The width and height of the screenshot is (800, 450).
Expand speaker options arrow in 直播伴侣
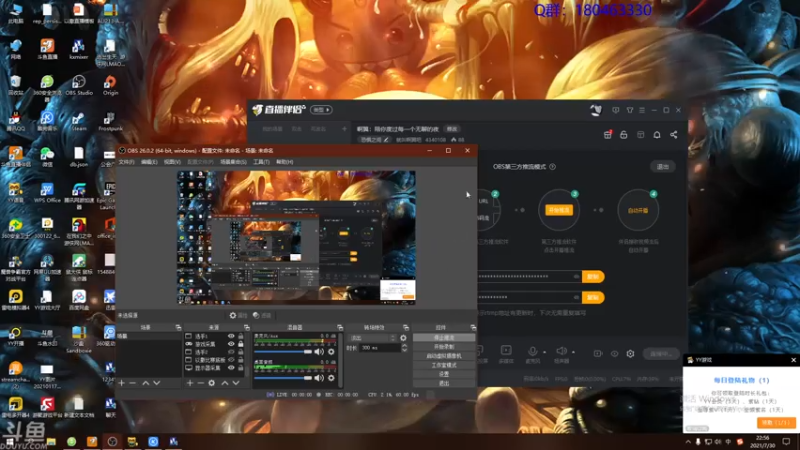click(573, 352)
